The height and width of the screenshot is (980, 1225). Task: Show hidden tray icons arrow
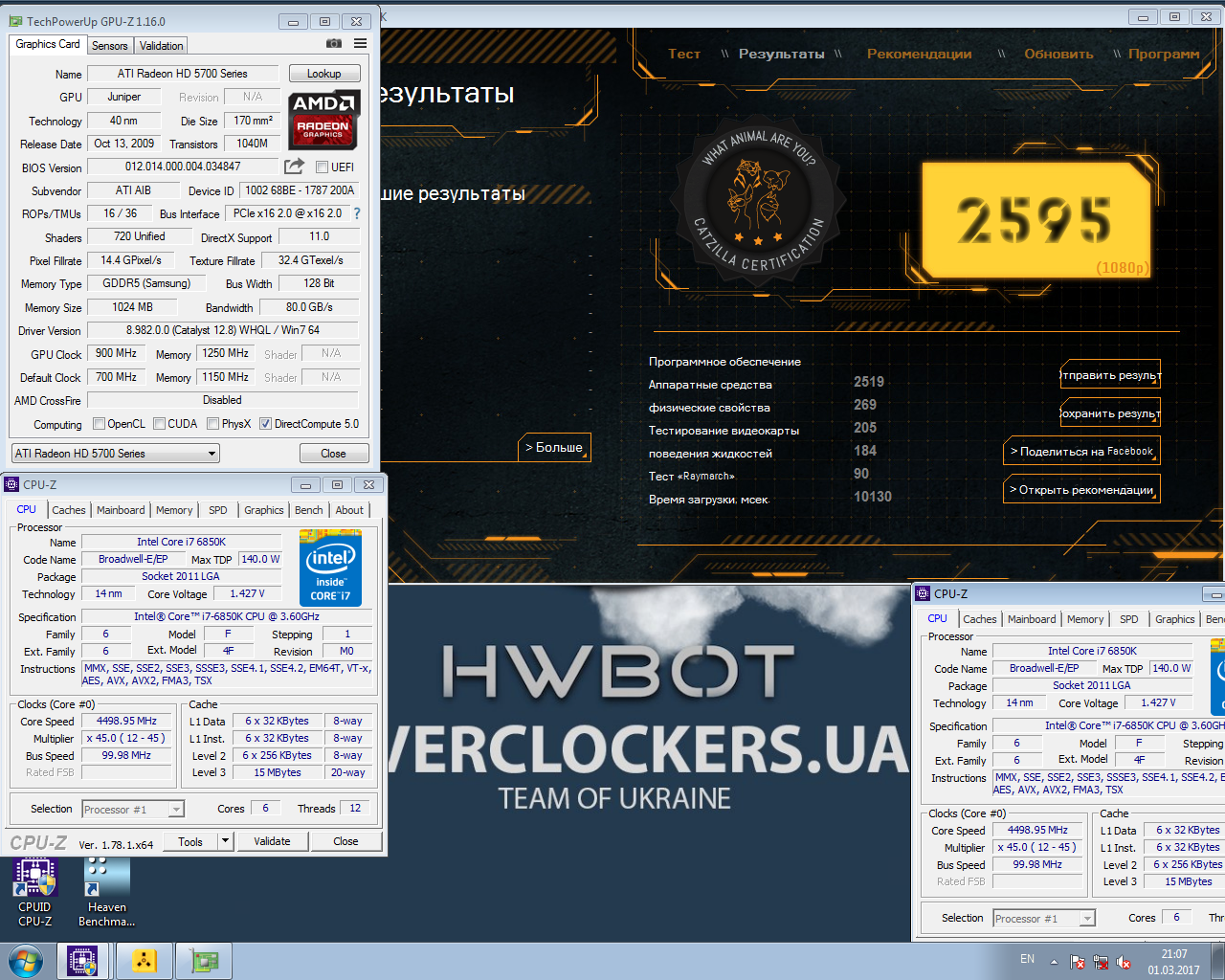point(1054,961)
